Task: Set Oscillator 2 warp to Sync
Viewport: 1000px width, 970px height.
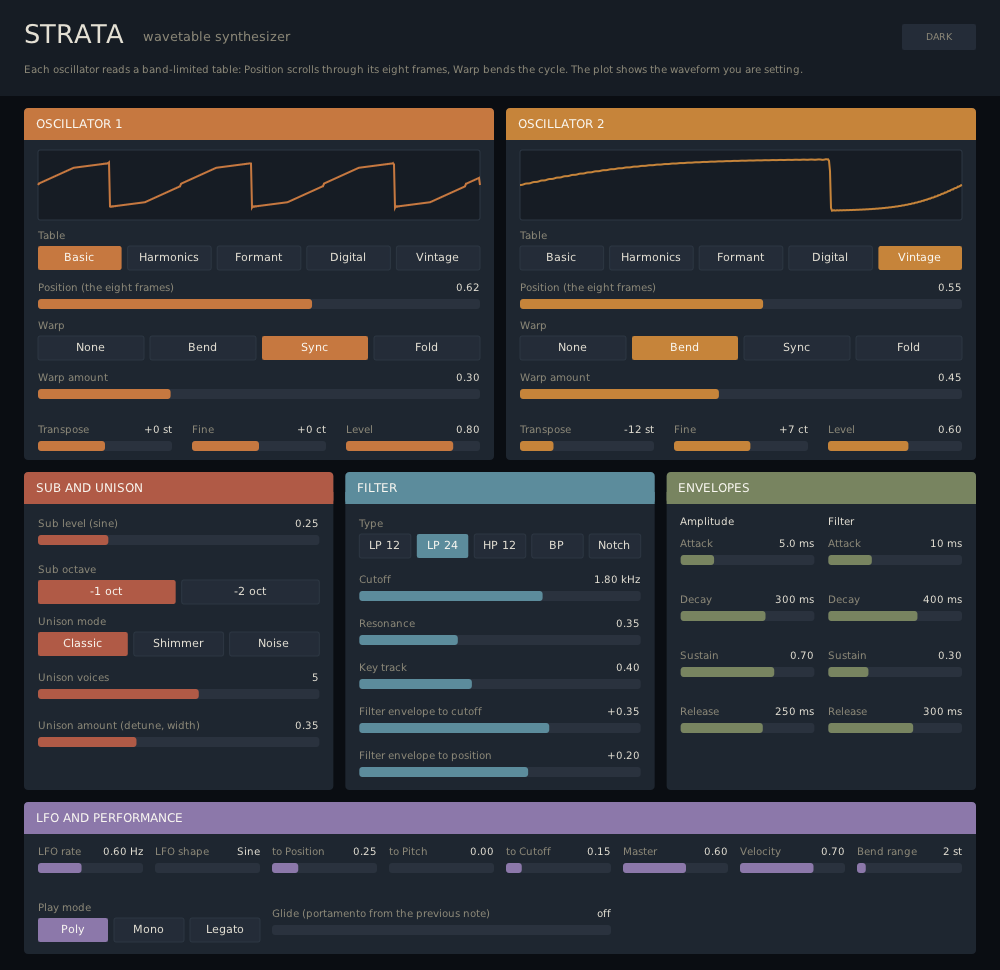Action: point(797,348)
